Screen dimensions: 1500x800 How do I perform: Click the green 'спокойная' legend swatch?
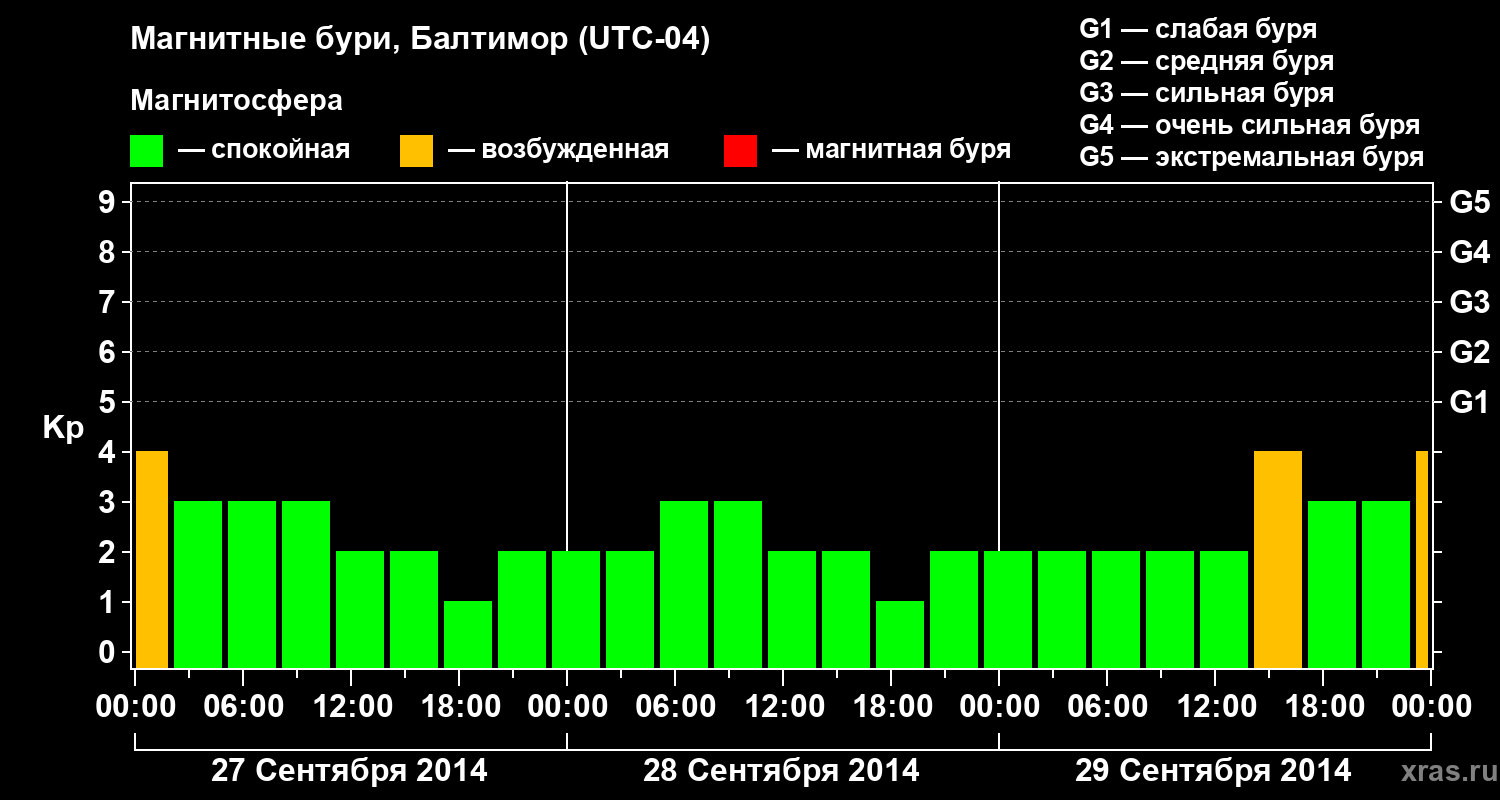click(x=146, y=150)
